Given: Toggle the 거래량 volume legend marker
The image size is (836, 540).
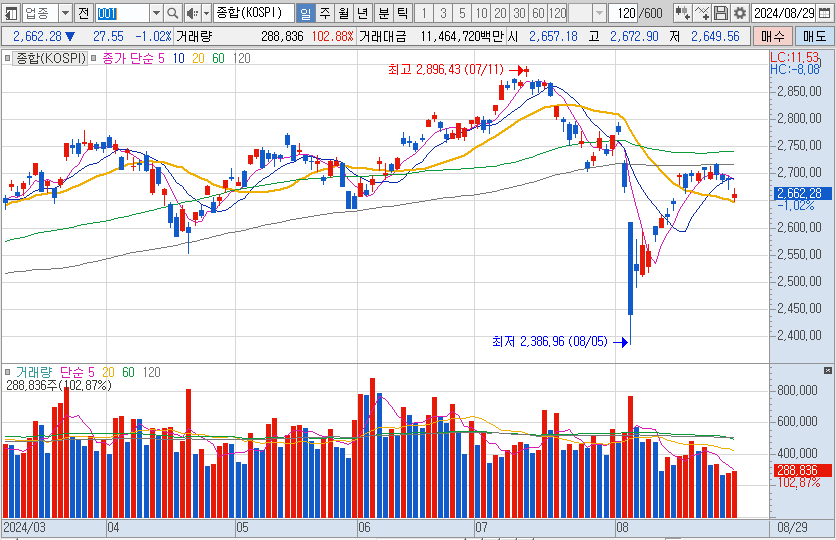Looking at the screenshot, I should pyautogui.click(x=7, y=372).
